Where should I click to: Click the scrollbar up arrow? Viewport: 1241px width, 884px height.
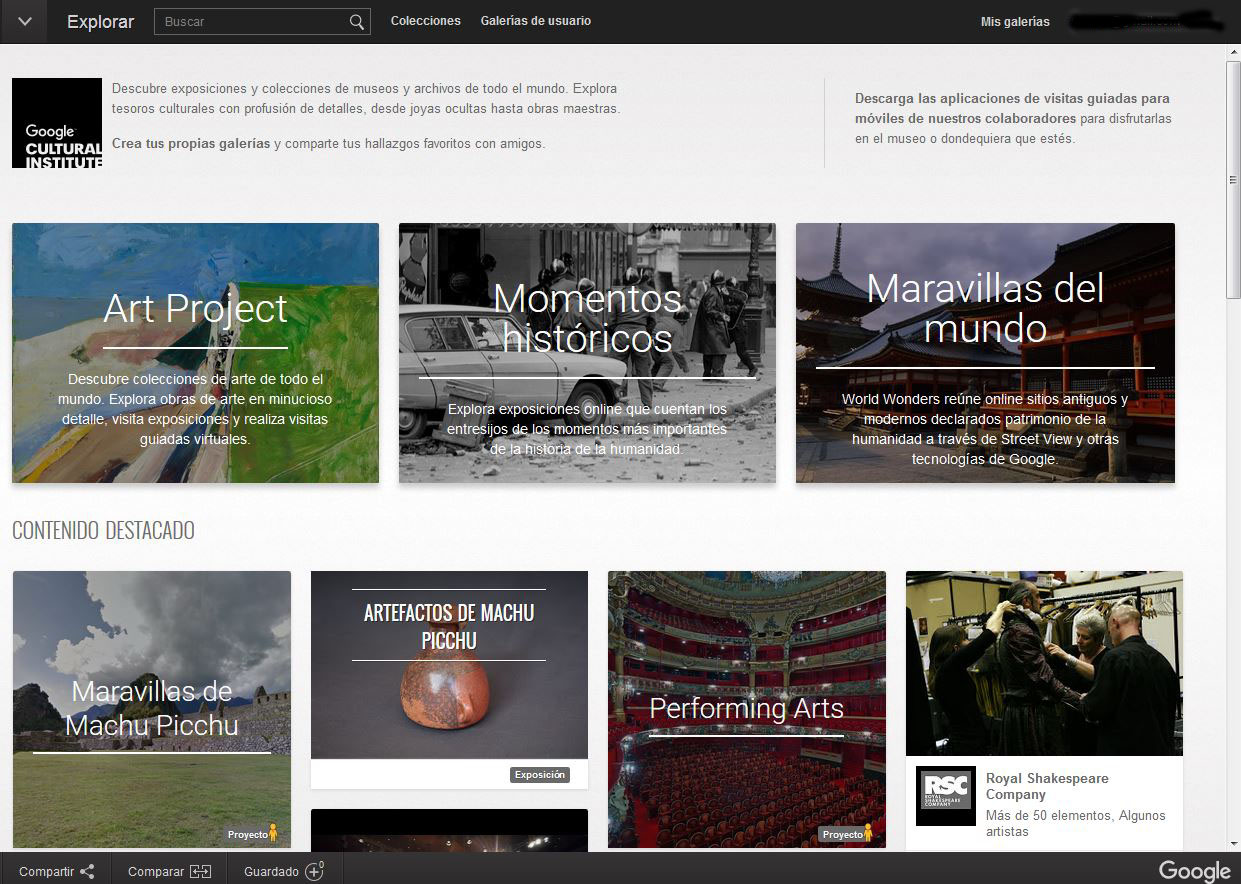click(1233, 52)
